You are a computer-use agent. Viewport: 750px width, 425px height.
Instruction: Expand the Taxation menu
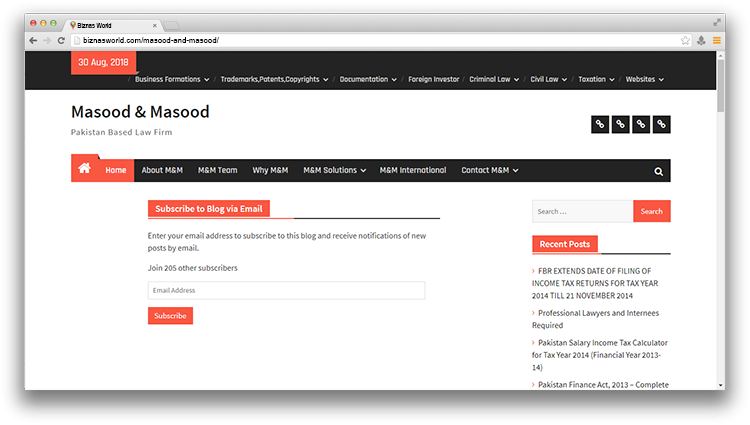[x=596, y=79]
